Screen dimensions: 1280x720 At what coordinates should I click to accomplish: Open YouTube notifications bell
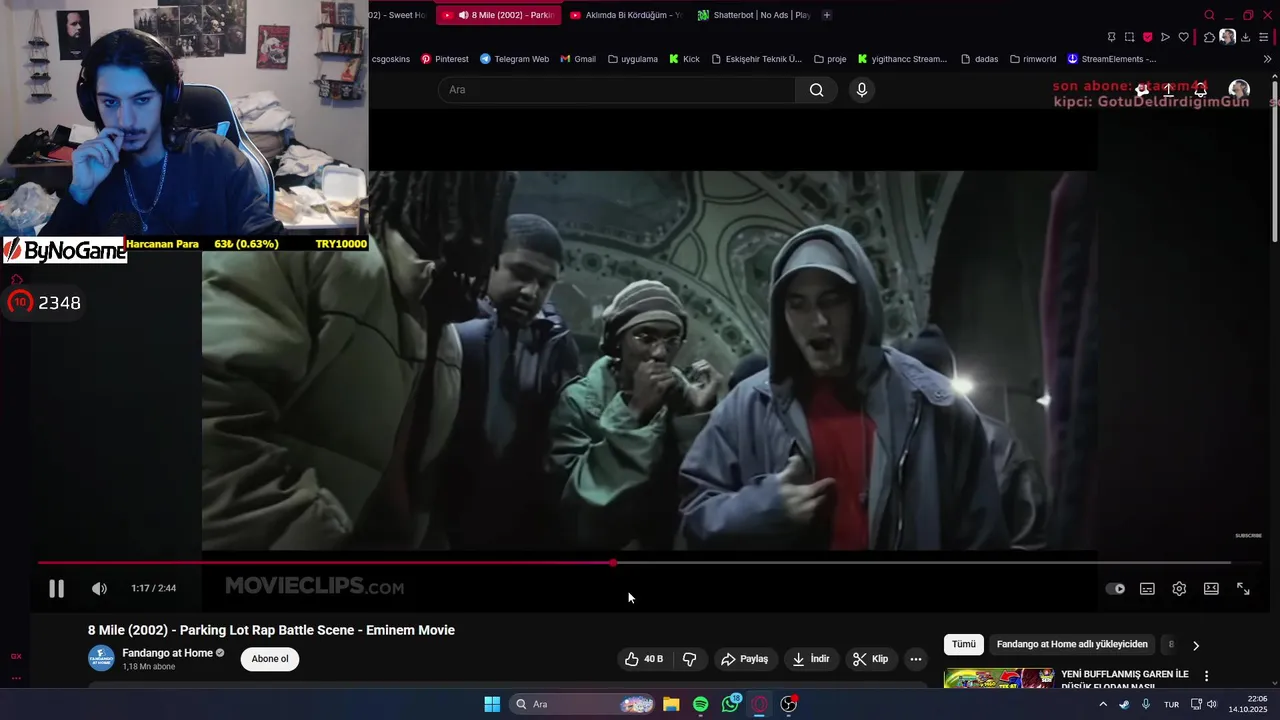[1200, 90]
